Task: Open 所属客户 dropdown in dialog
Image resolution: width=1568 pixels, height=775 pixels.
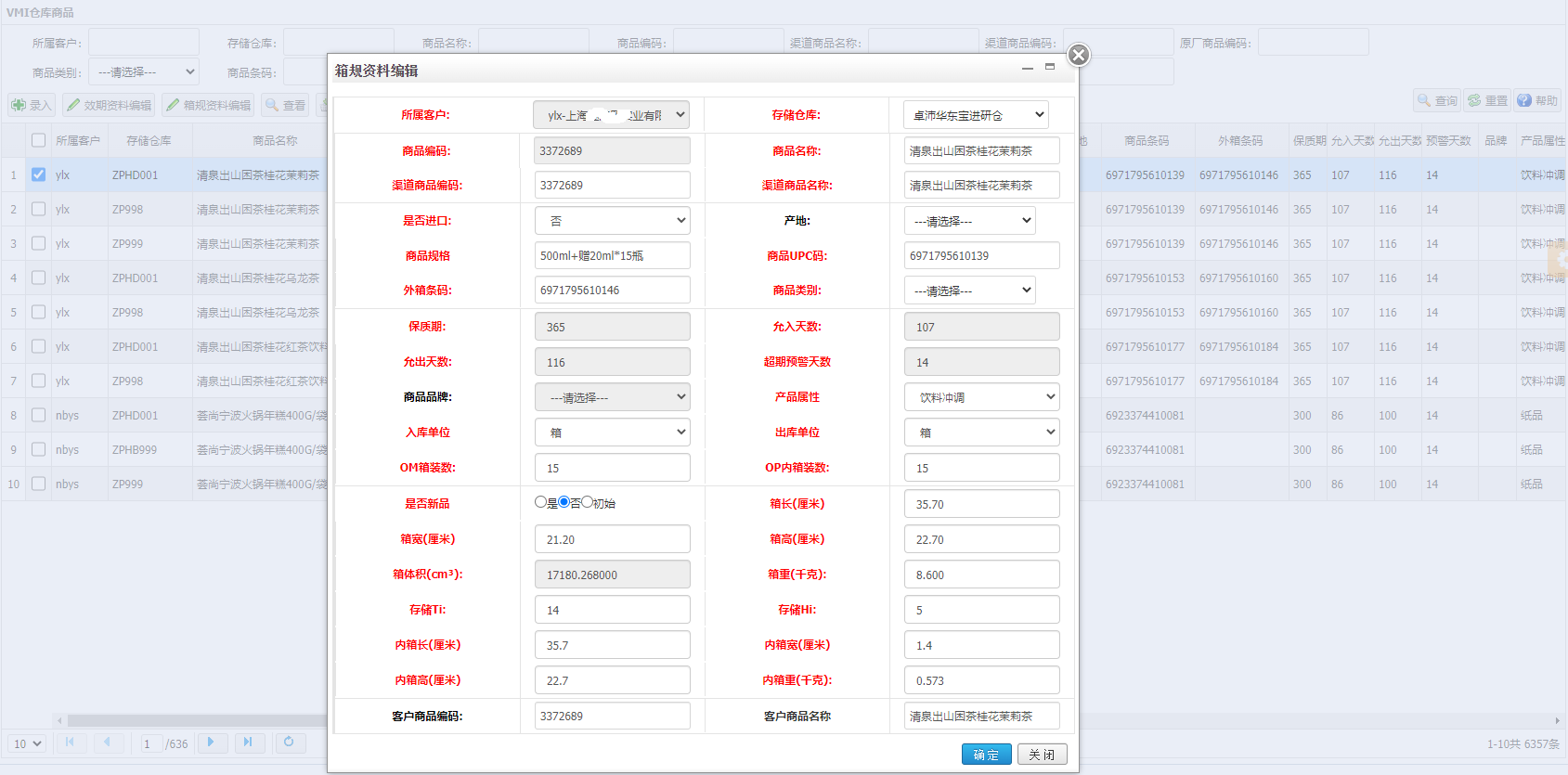Action: [611, 115]
